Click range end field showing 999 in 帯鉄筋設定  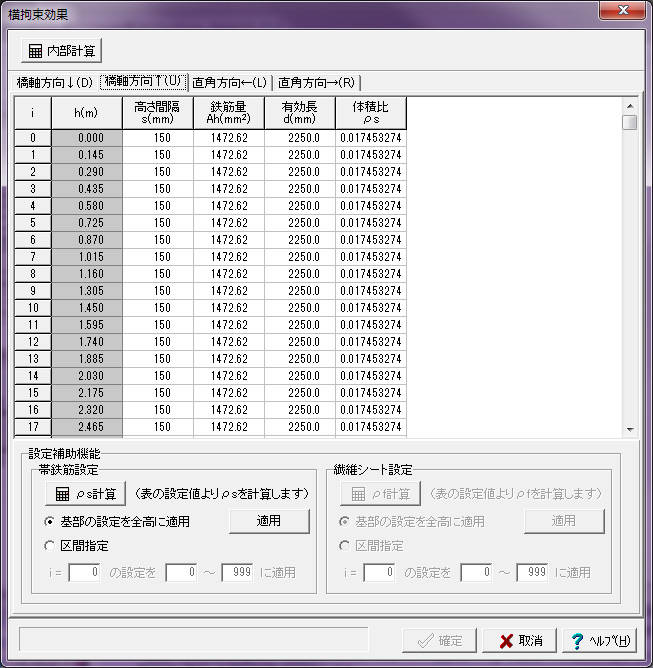pos(237,572)
